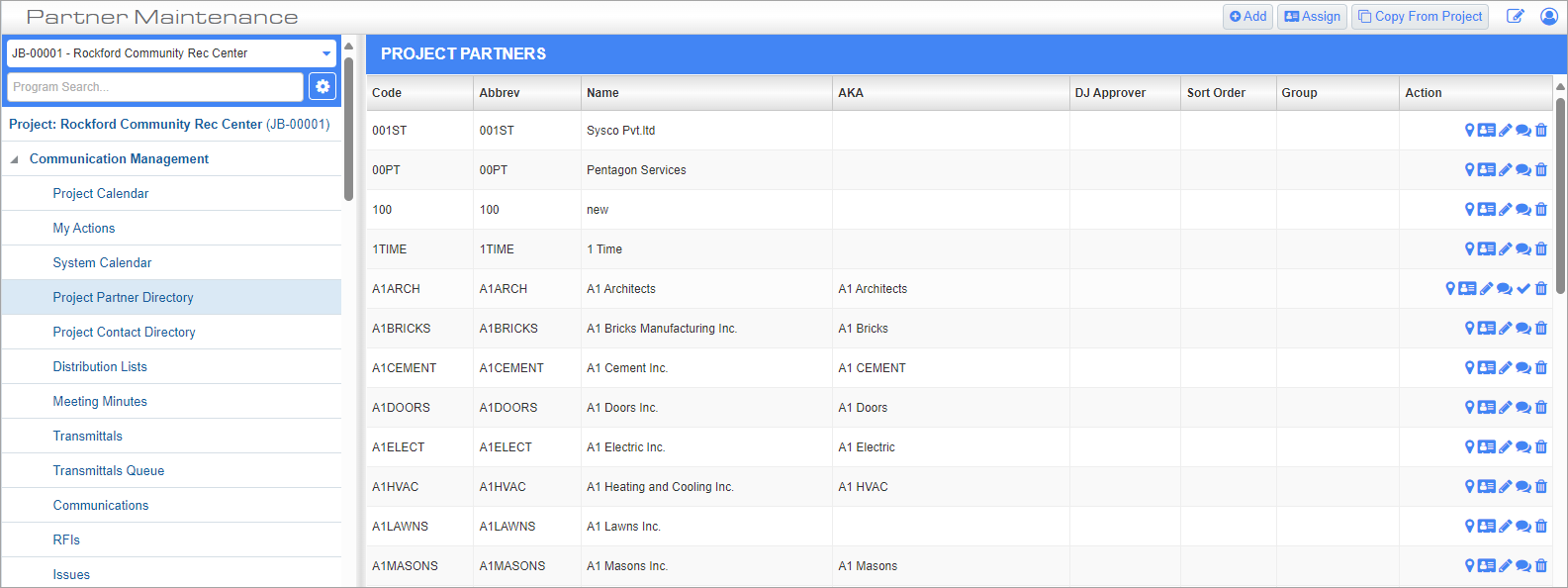Click the partner table vertical scrollbar
Image resolution: width=1568 pixels, height=588 pixels.
[1560, 196]
